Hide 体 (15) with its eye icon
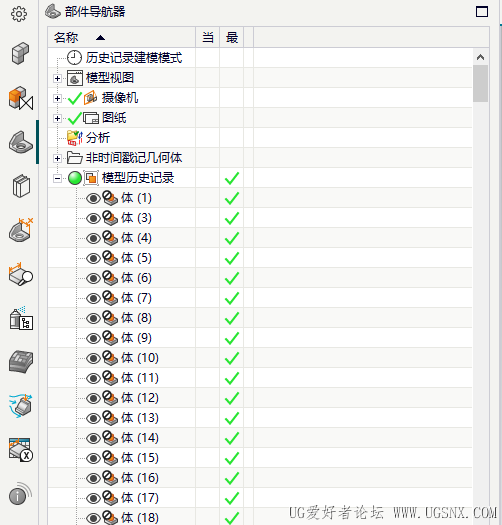This screenshot has height=525, width=502. point(93,458)
